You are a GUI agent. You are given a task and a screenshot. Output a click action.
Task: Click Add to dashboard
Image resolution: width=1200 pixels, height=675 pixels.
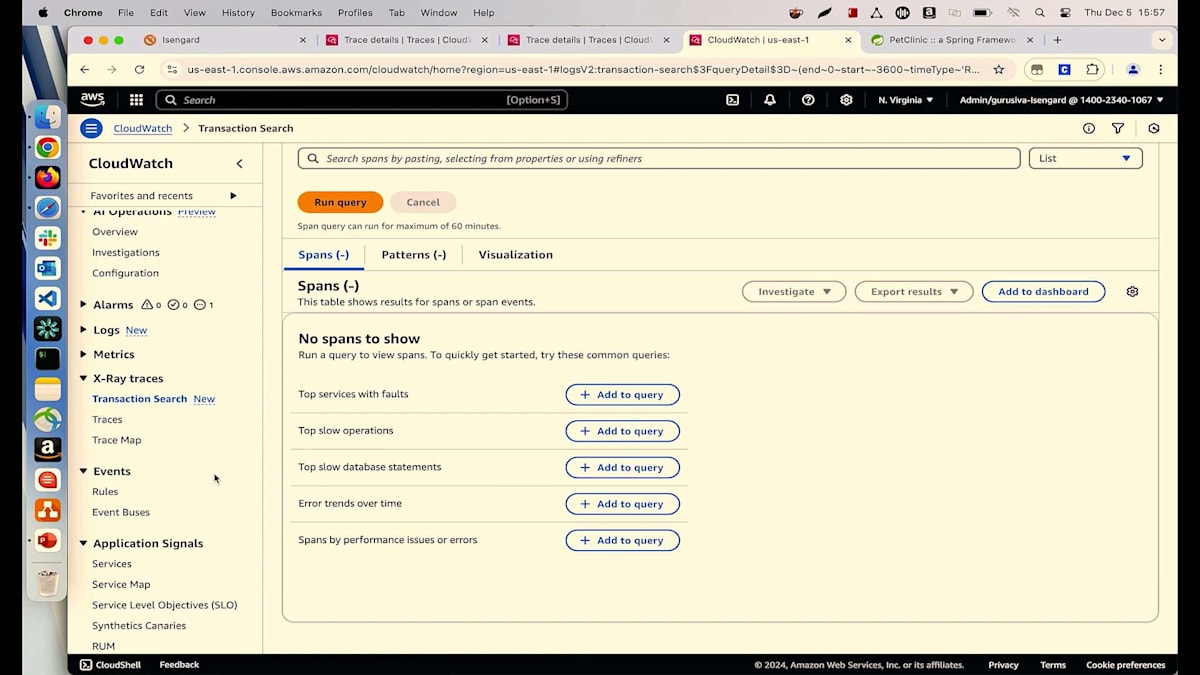click(x=1043, y=291)
